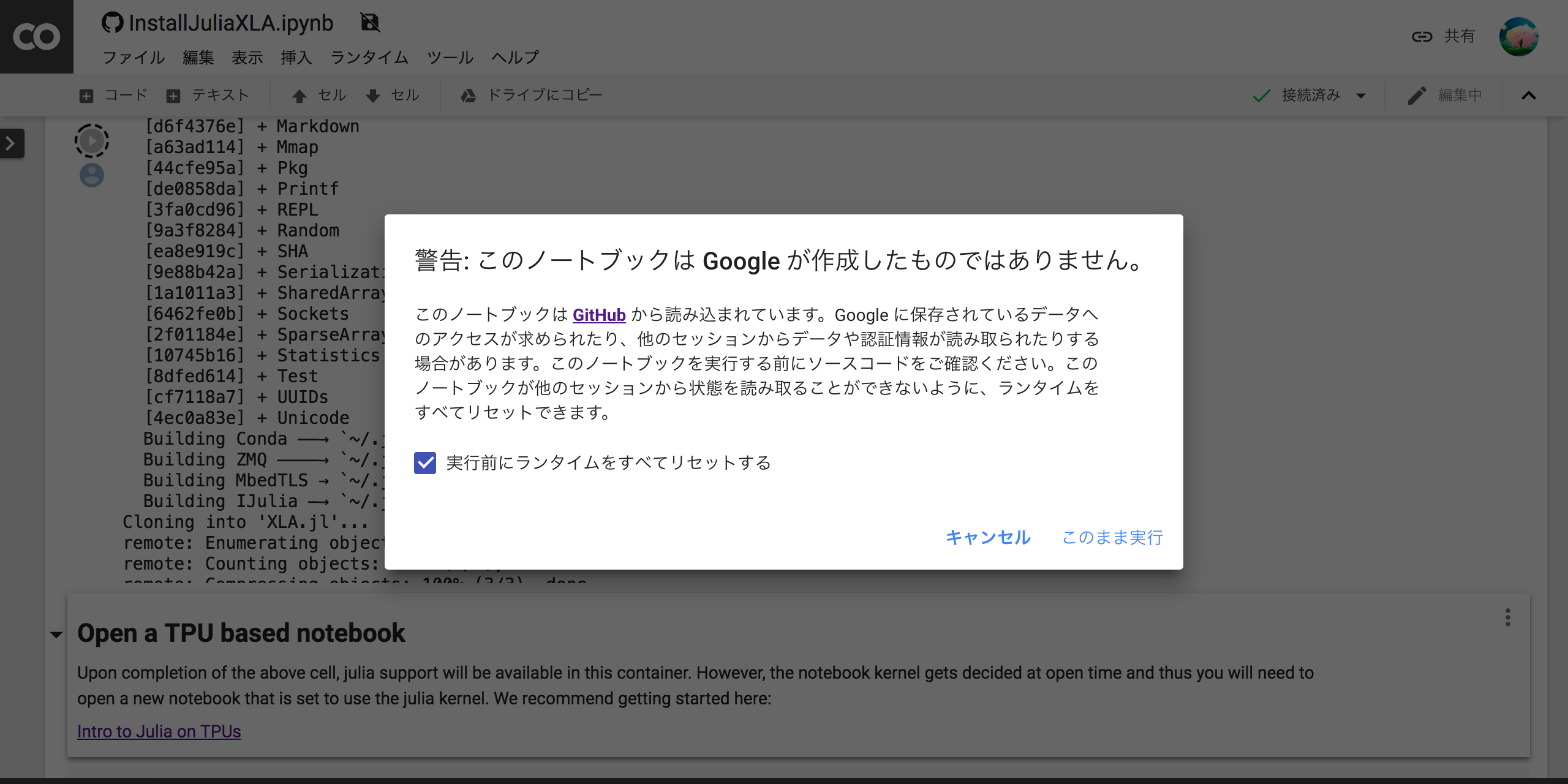Uncheck 実行前にランタイムをすべてリセットする

426,464
